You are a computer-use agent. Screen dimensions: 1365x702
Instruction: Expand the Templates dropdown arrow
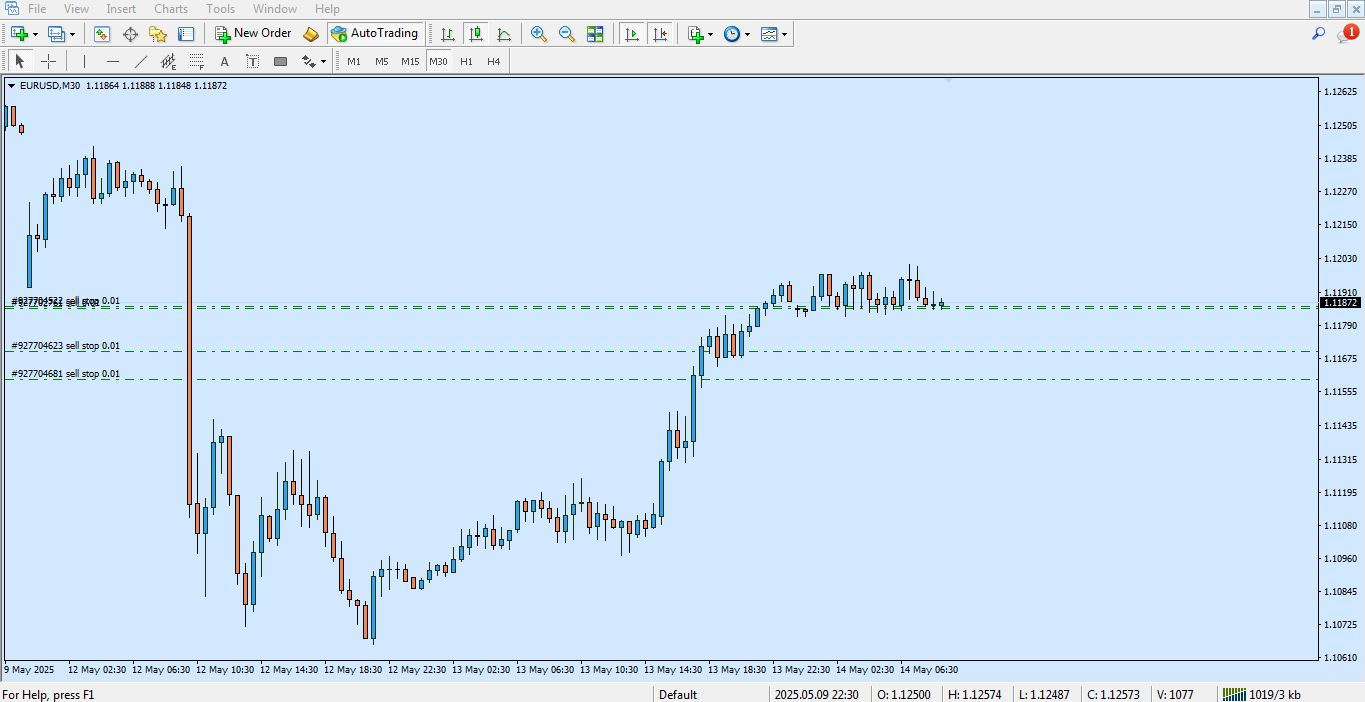[785, 34]
